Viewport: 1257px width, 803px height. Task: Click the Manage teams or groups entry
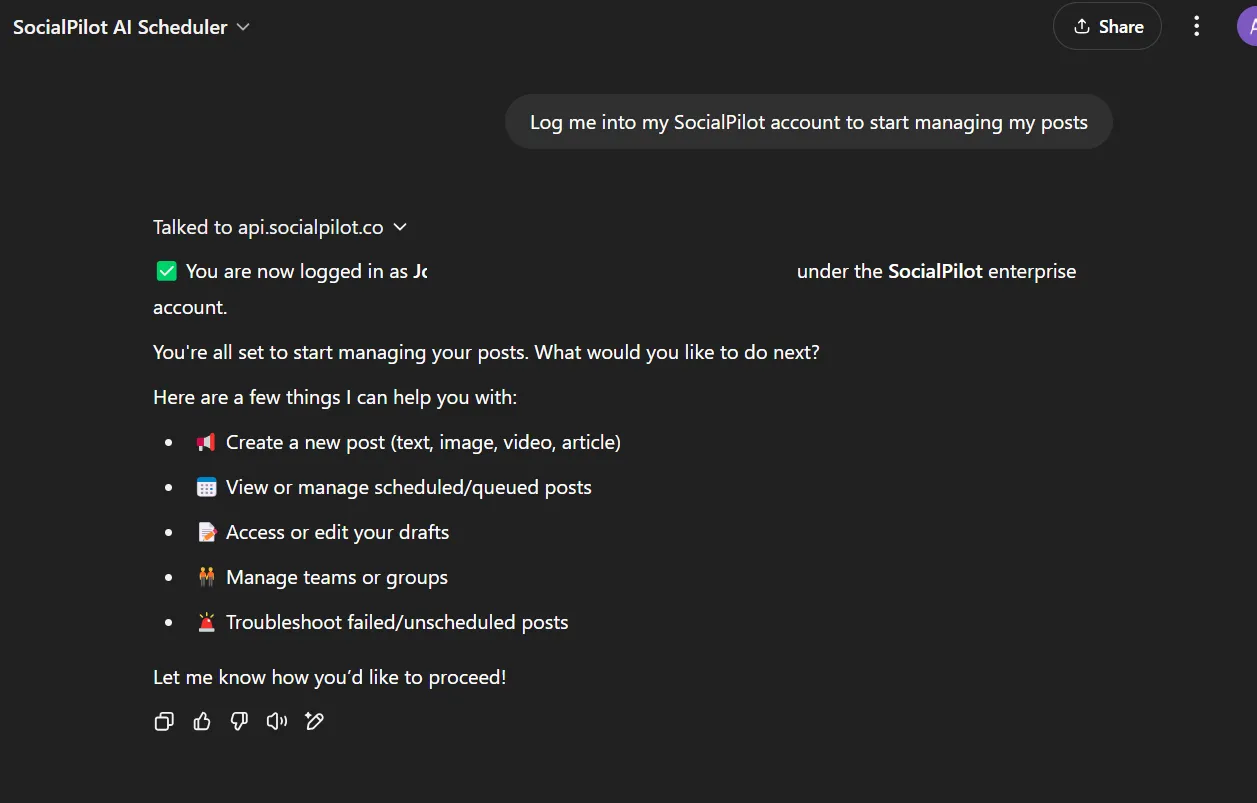coord(337,577)
